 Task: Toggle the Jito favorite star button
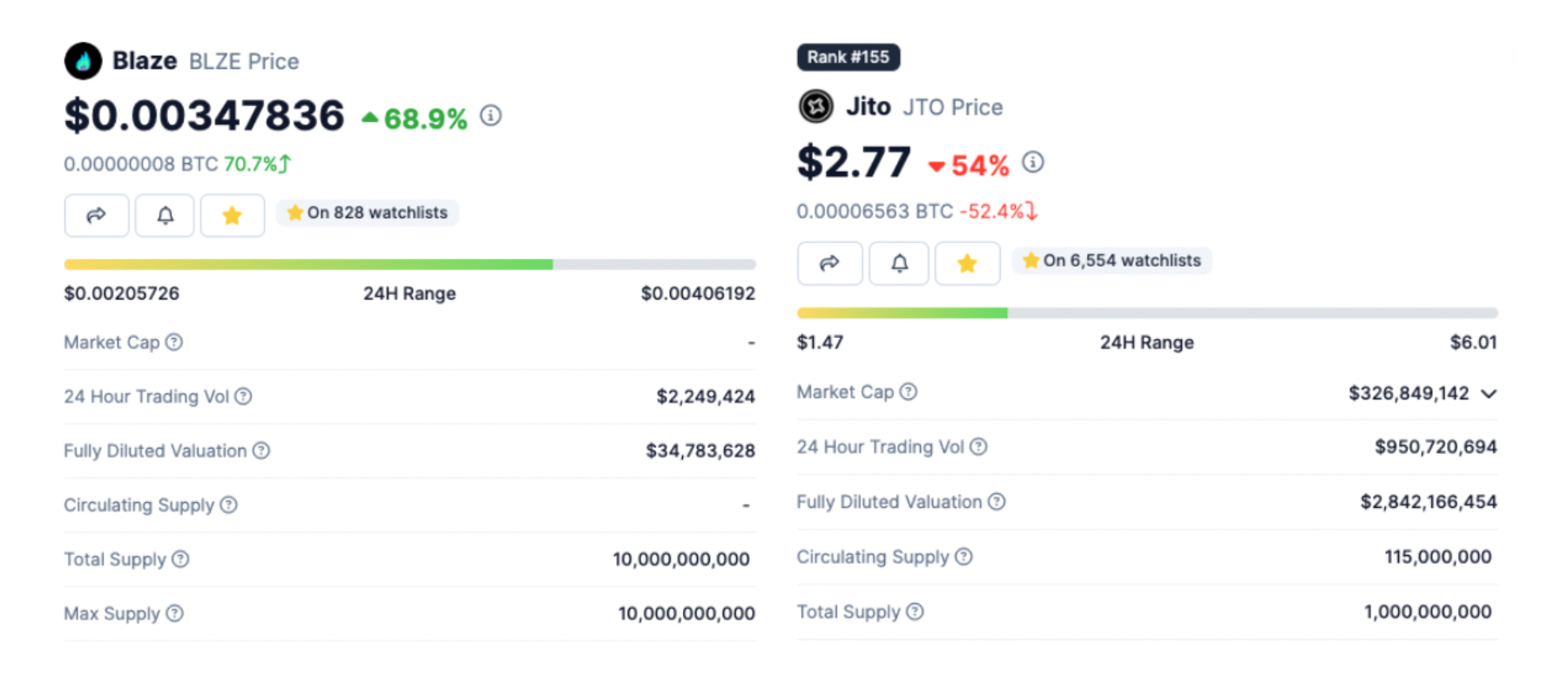967,263
